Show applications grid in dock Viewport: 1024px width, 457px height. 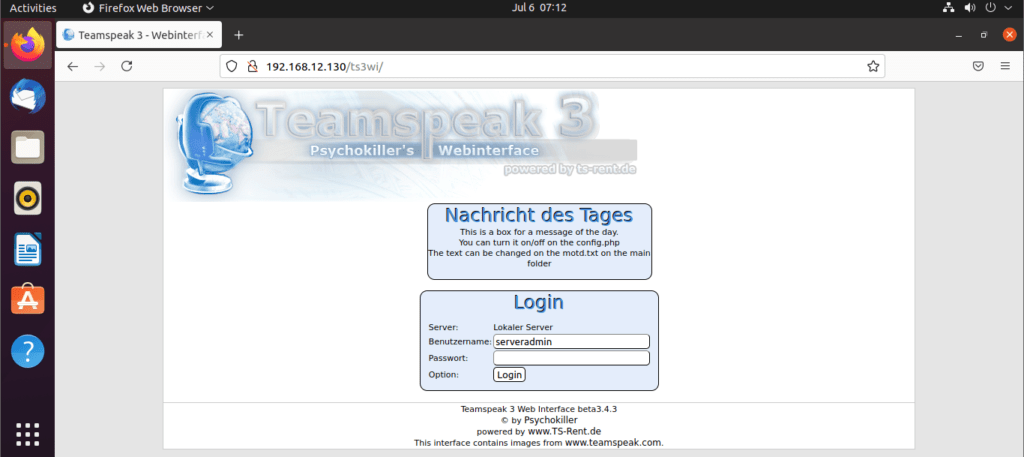coord(27,434)
